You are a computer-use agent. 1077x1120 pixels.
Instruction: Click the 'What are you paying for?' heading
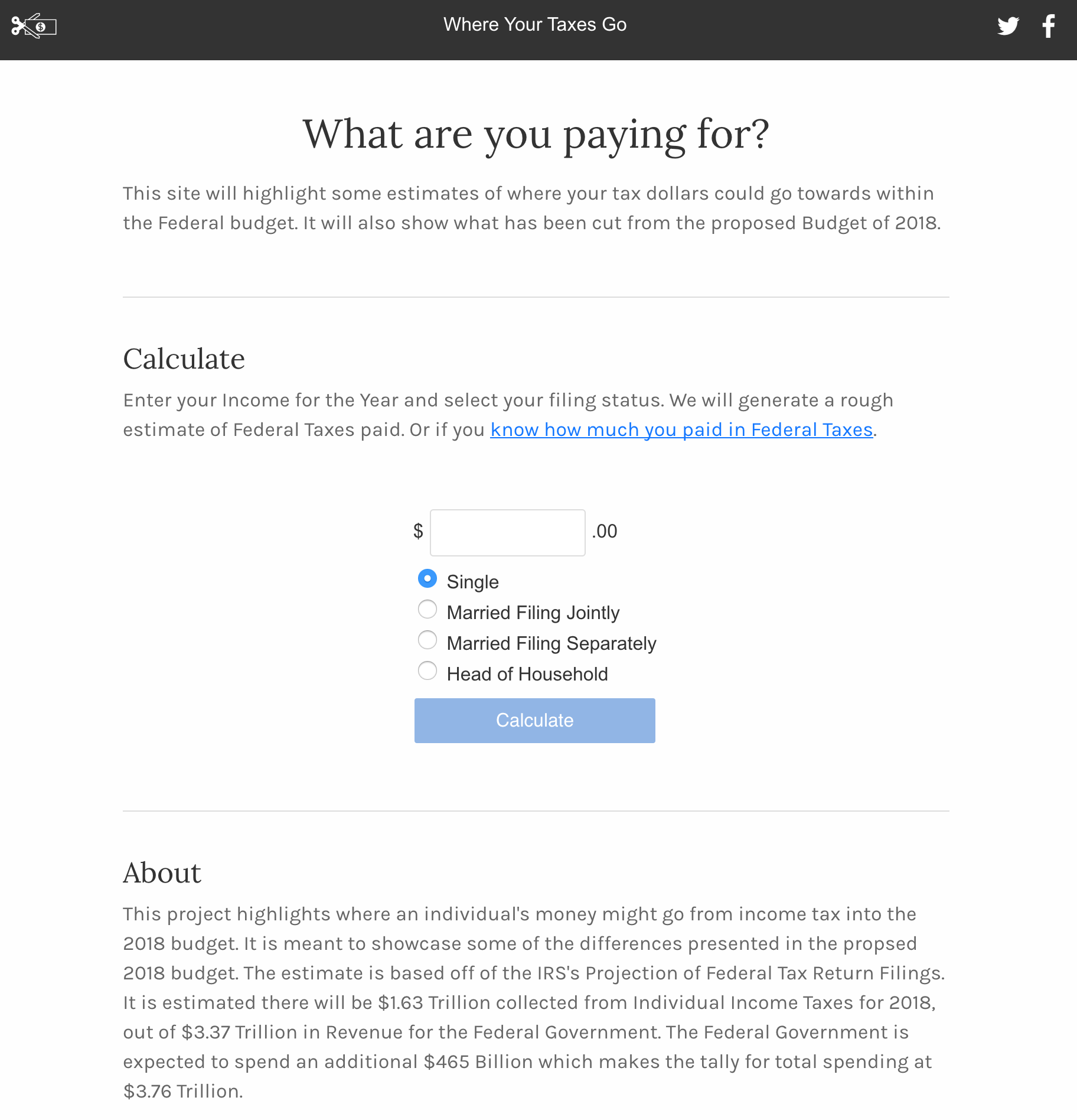[536, 135]
